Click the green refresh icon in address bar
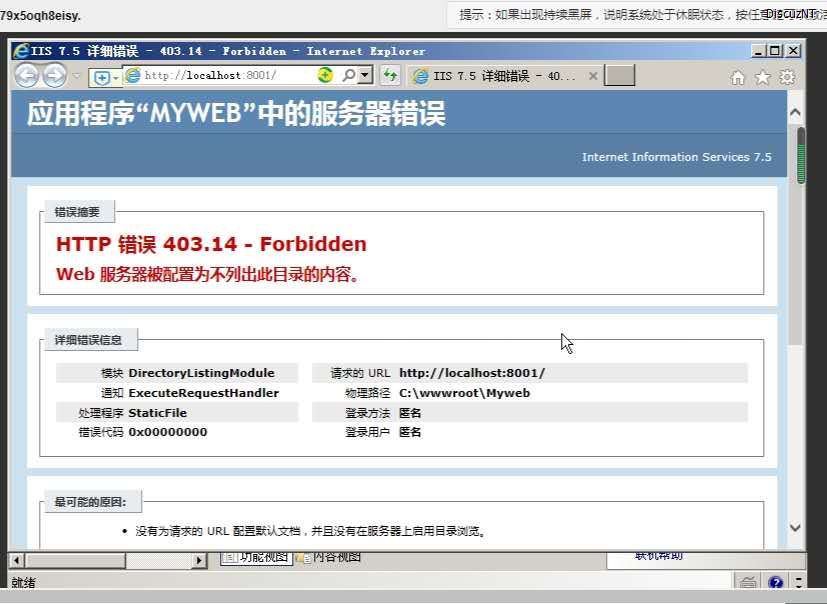 (x=325, y=75)
